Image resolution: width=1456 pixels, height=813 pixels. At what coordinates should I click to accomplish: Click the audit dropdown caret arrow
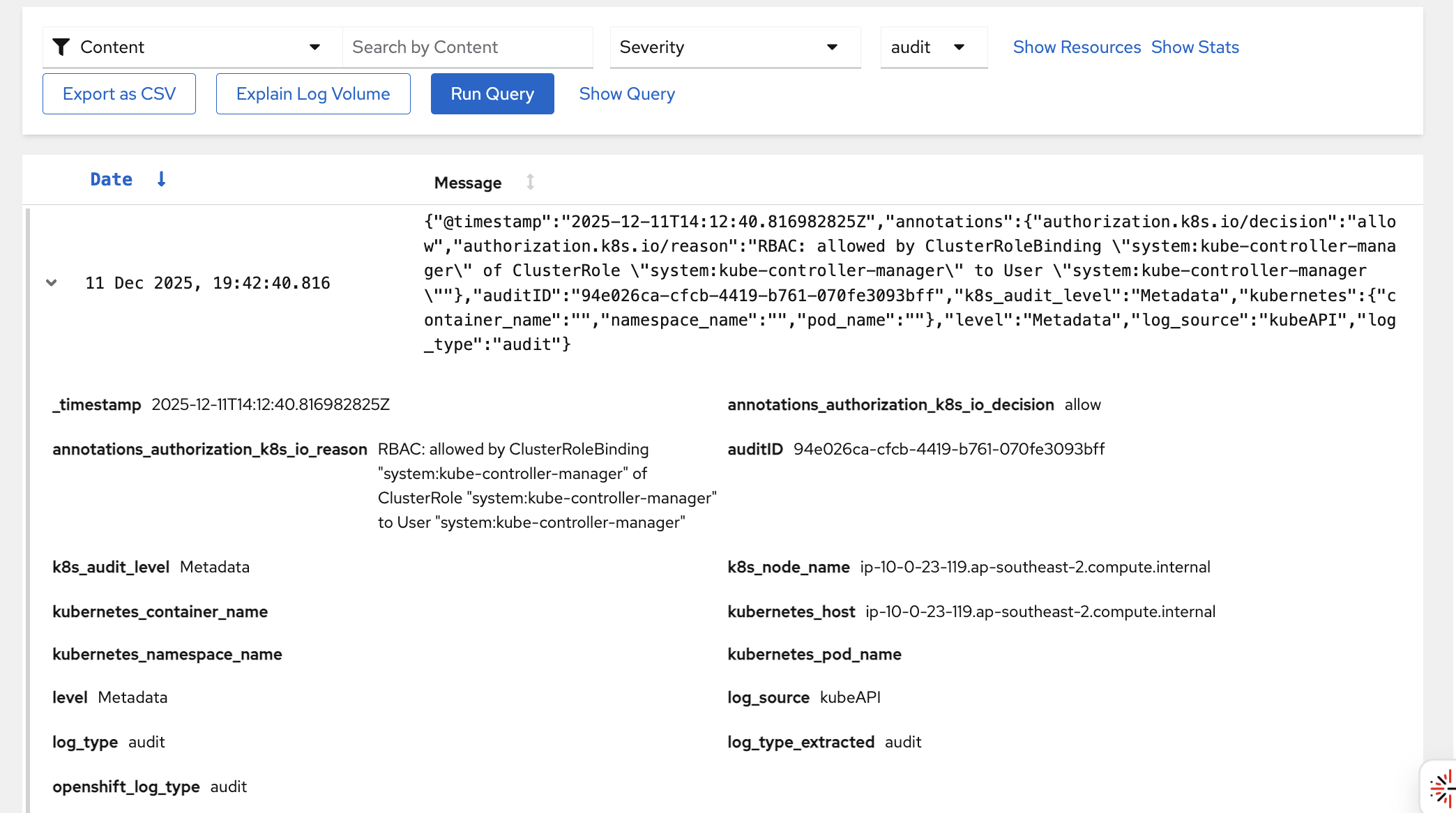click(x=959, y=47)
